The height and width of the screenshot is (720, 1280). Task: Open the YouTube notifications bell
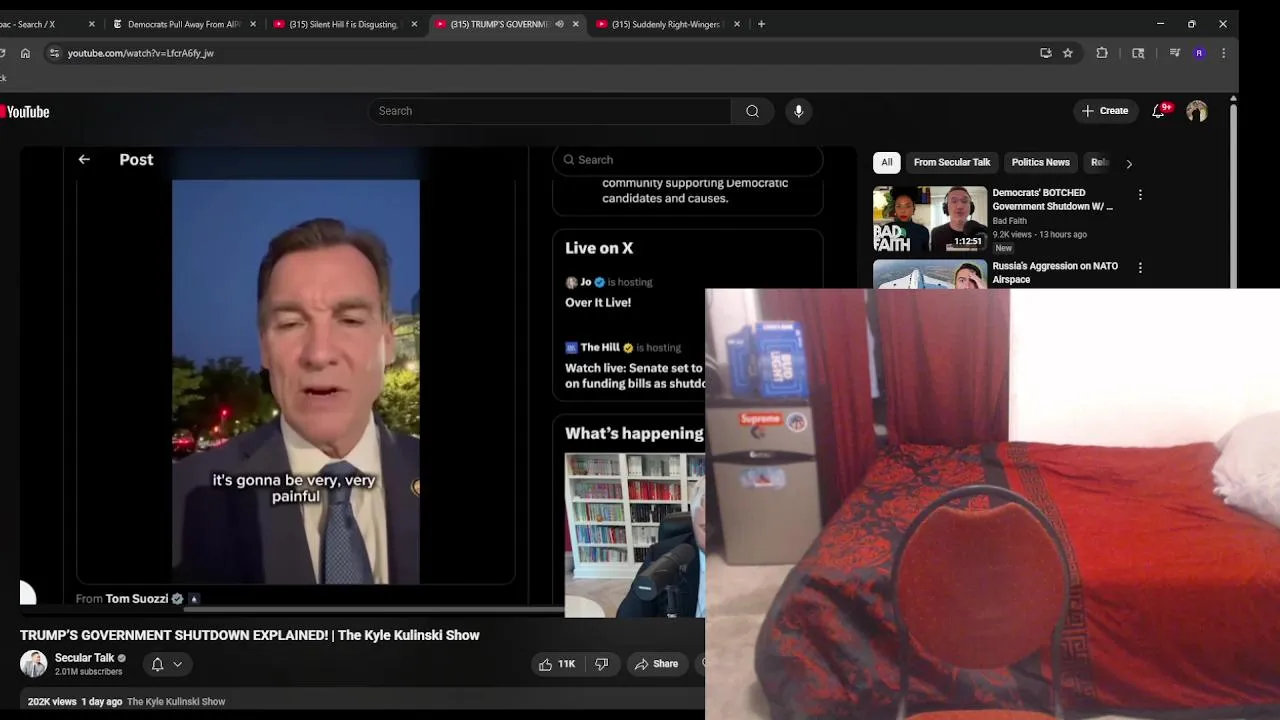tap(1159, 111)
